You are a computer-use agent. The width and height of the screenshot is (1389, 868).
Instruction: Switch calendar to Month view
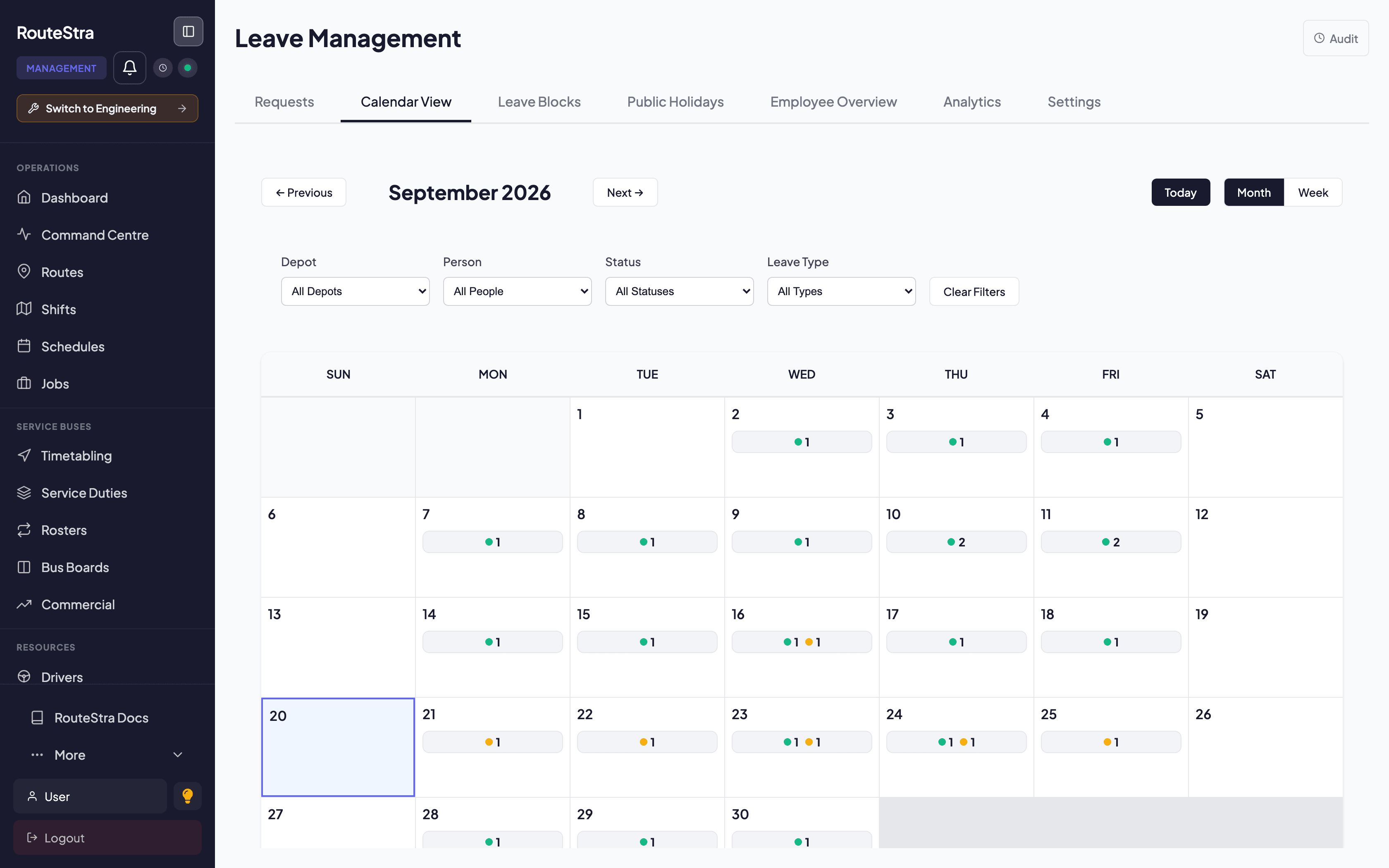click(x=1254, y=192)
